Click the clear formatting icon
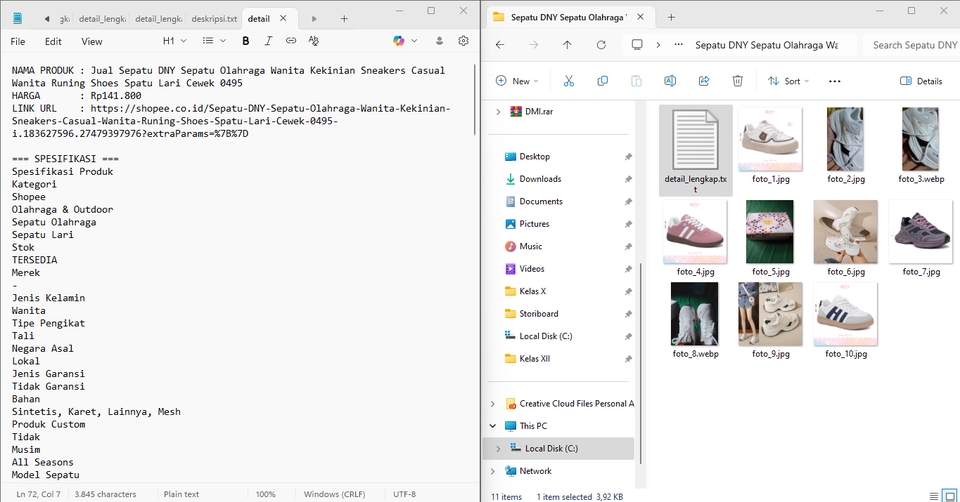 [x=314, y=41]
